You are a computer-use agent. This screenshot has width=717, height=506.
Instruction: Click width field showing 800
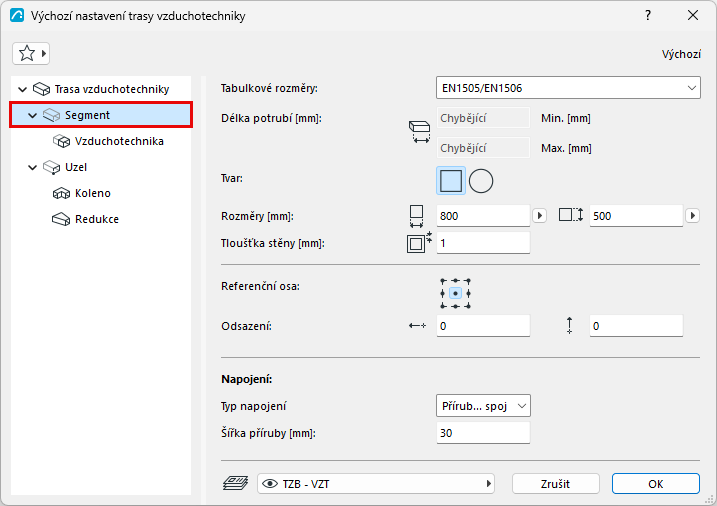pos(483,216)
